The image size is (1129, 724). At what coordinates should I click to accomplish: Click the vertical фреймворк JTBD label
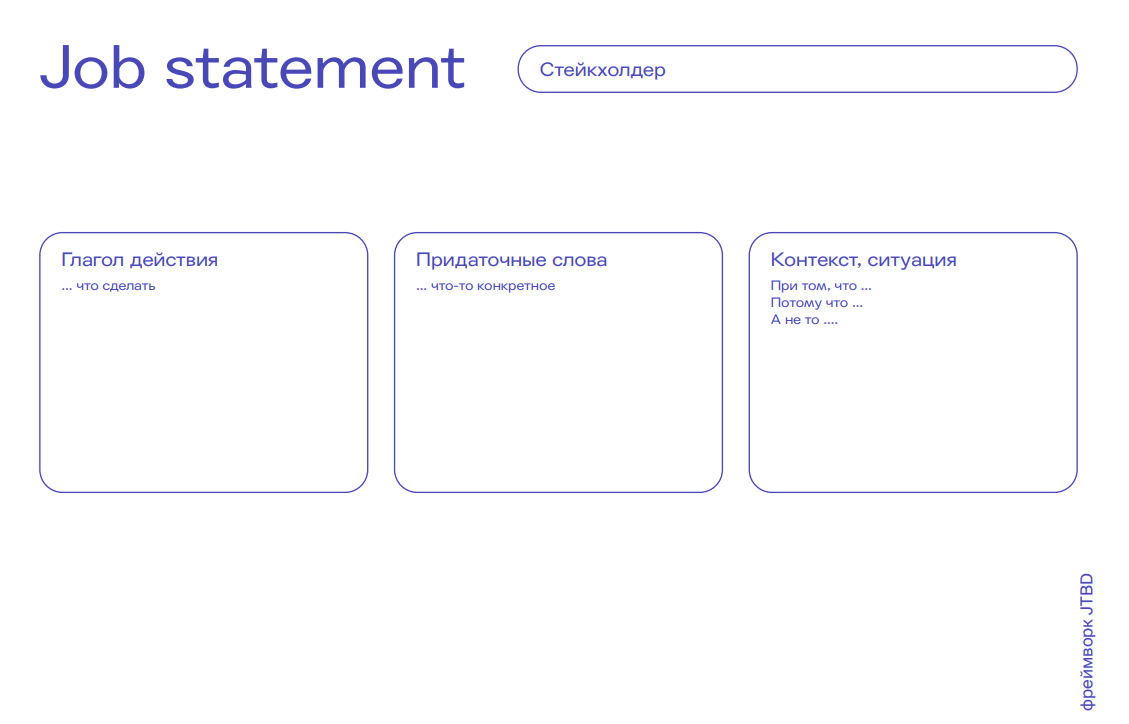pyautogui.click(x=1087, y=641)
